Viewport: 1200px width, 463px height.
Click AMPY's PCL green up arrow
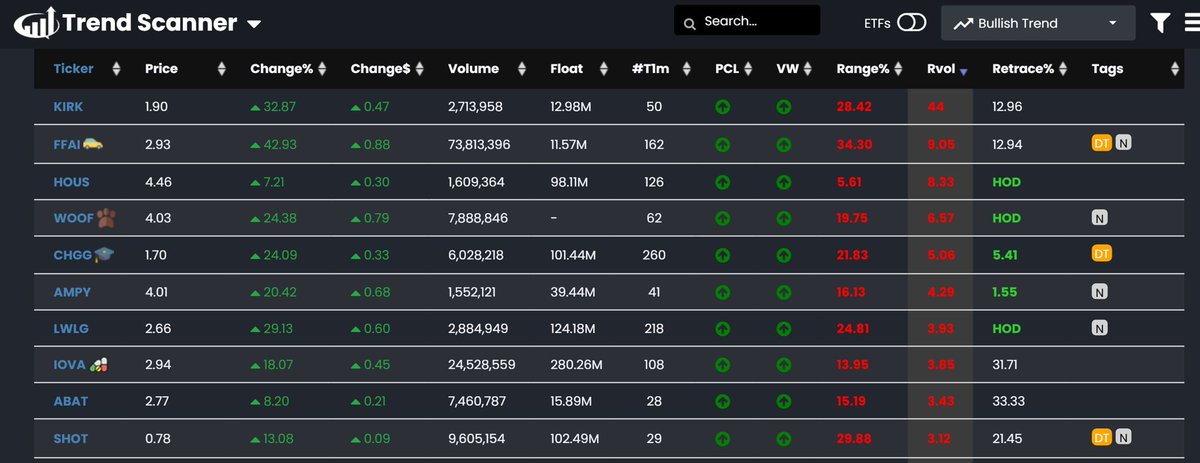(723, 292)
